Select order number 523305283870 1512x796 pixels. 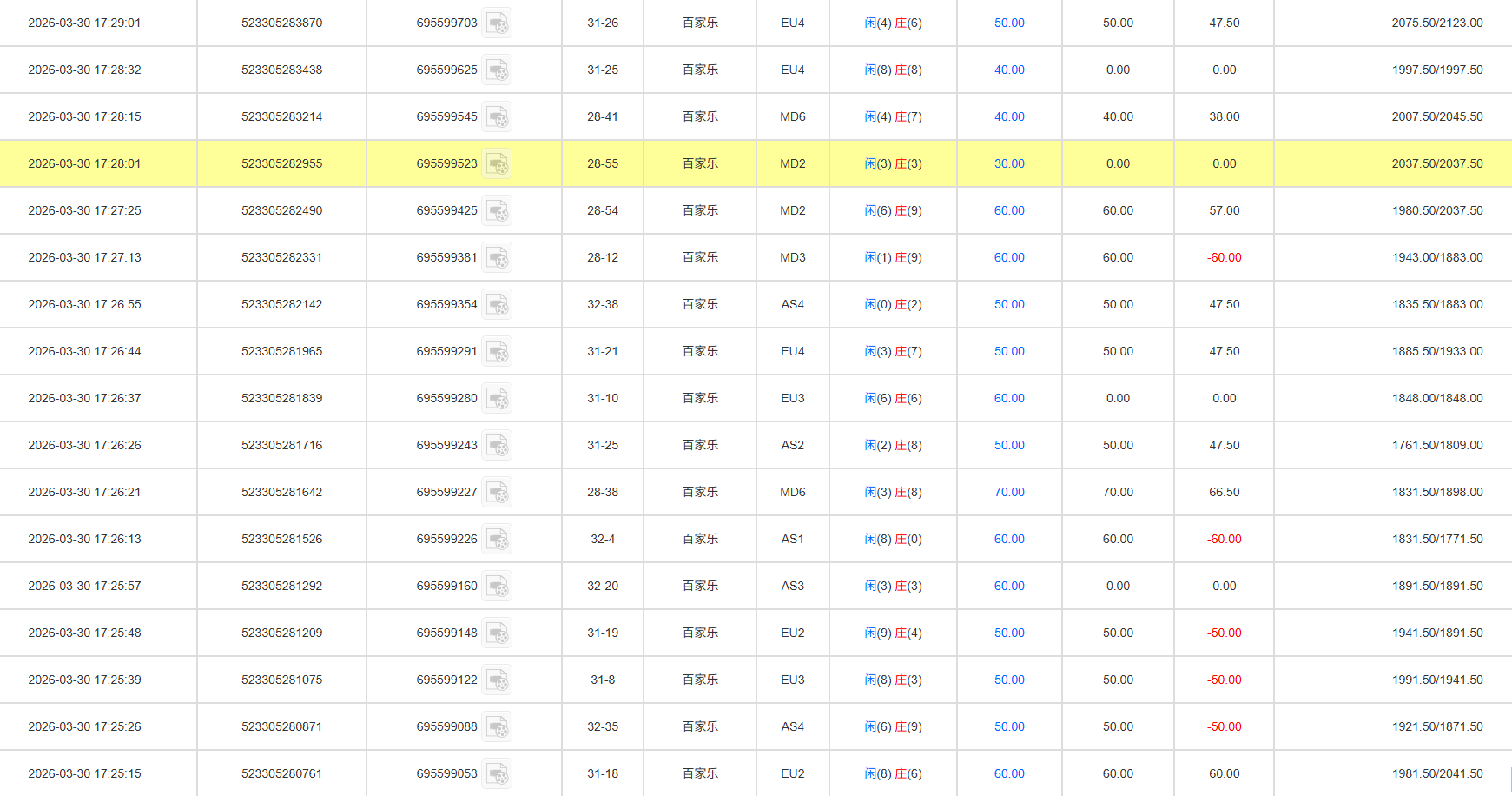click(281, 23)
